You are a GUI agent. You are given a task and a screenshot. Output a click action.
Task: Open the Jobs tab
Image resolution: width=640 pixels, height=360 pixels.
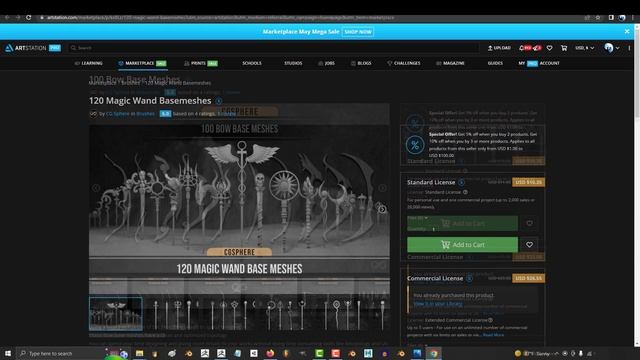coord(327,63)
